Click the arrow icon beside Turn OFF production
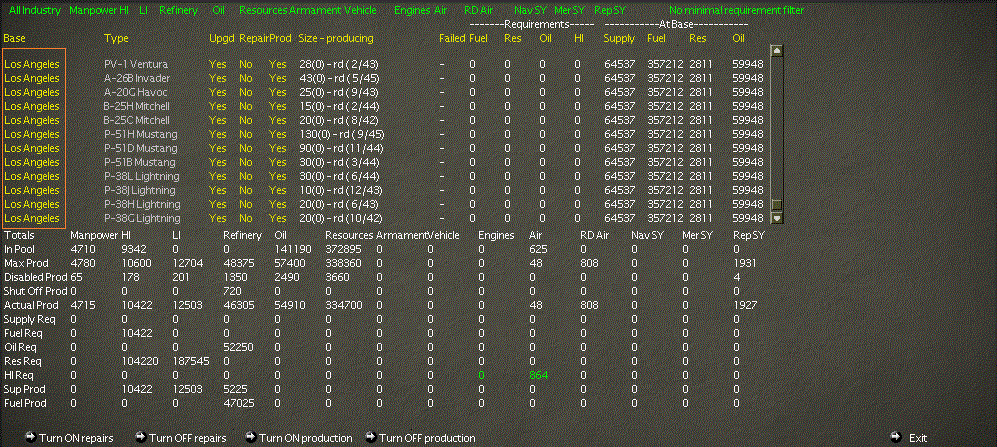This screenshot has height=447, width=997. pyautogui.click(x=371, y=437)
